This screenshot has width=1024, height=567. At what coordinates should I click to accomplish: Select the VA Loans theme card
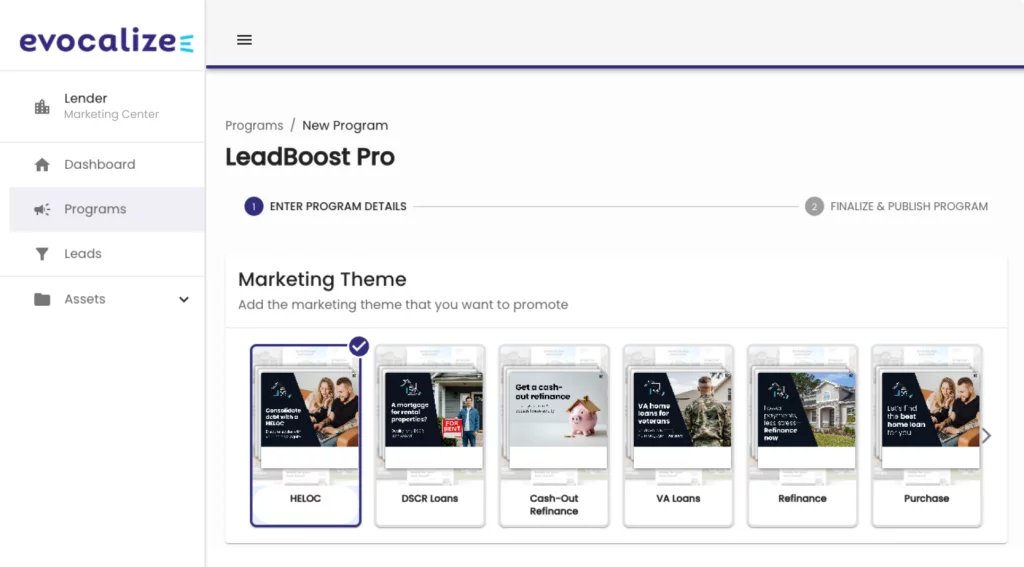click(x=678, y=436)
